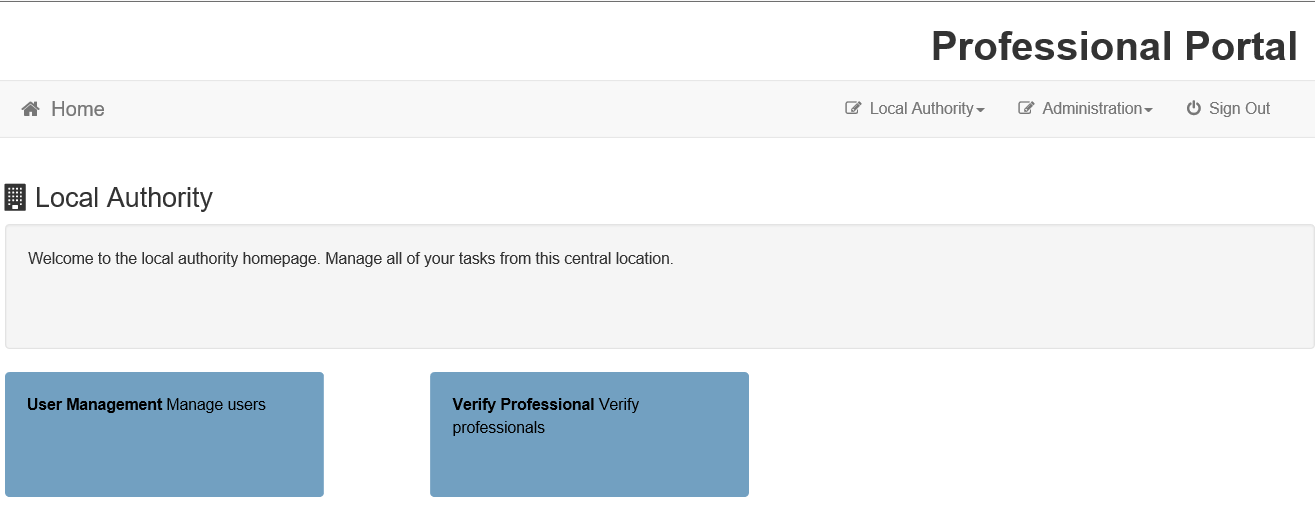The image size is (1315, 508).
Task: Open the Local Authority menu
Action: 915,108
